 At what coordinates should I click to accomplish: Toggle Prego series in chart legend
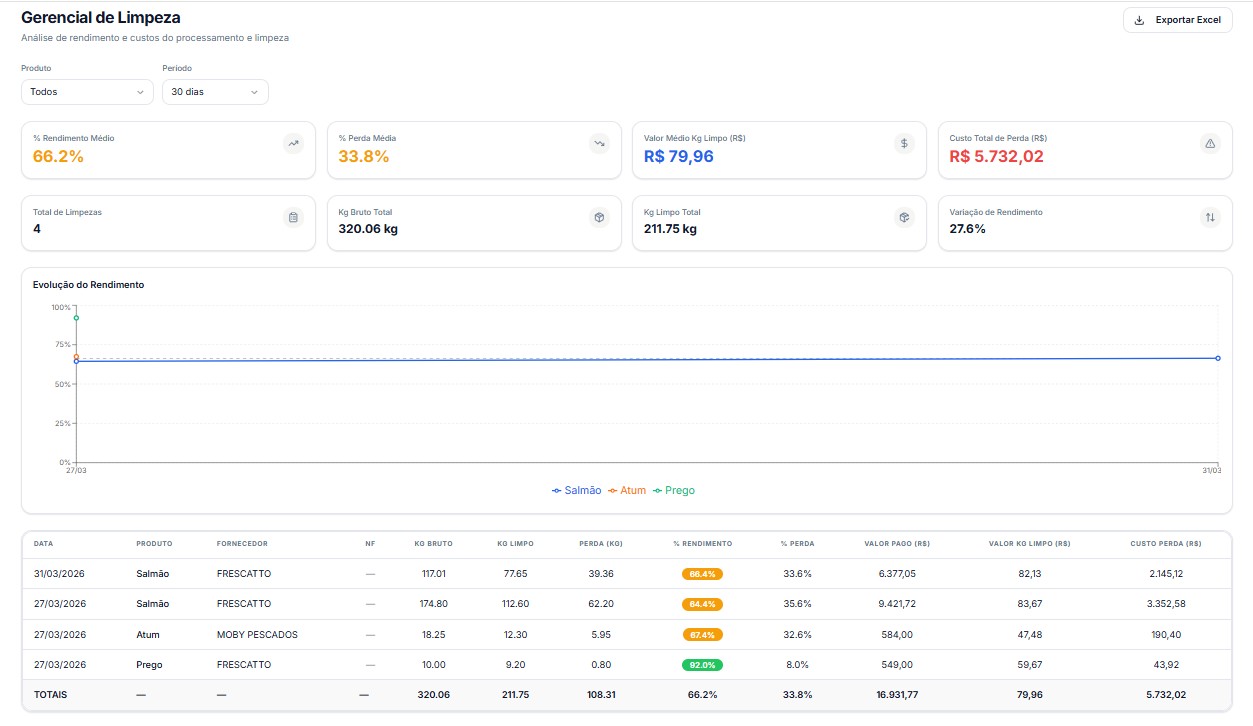tap(674, 491)
